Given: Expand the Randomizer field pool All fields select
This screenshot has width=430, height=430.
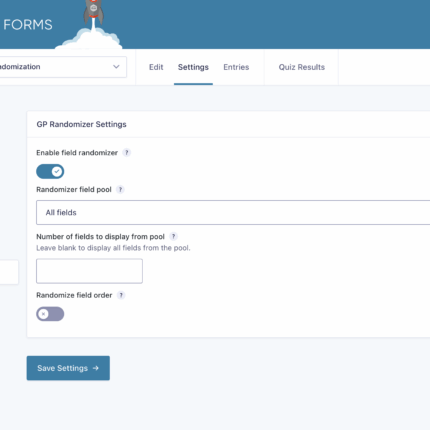Looking at the screenshot, I should pos(233,213).
